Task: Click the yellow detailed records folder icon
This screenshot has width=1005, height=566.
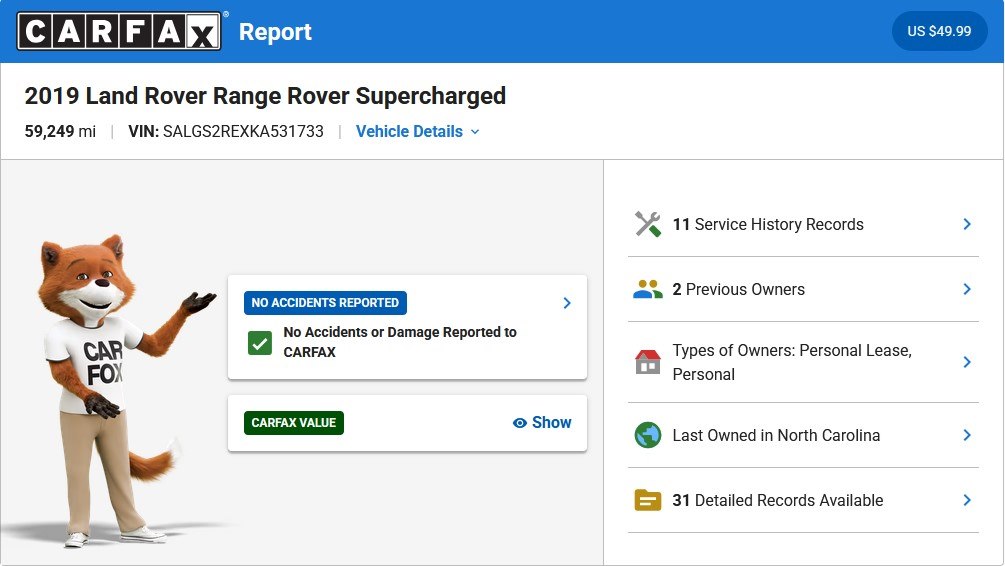Action: point(647,501)
